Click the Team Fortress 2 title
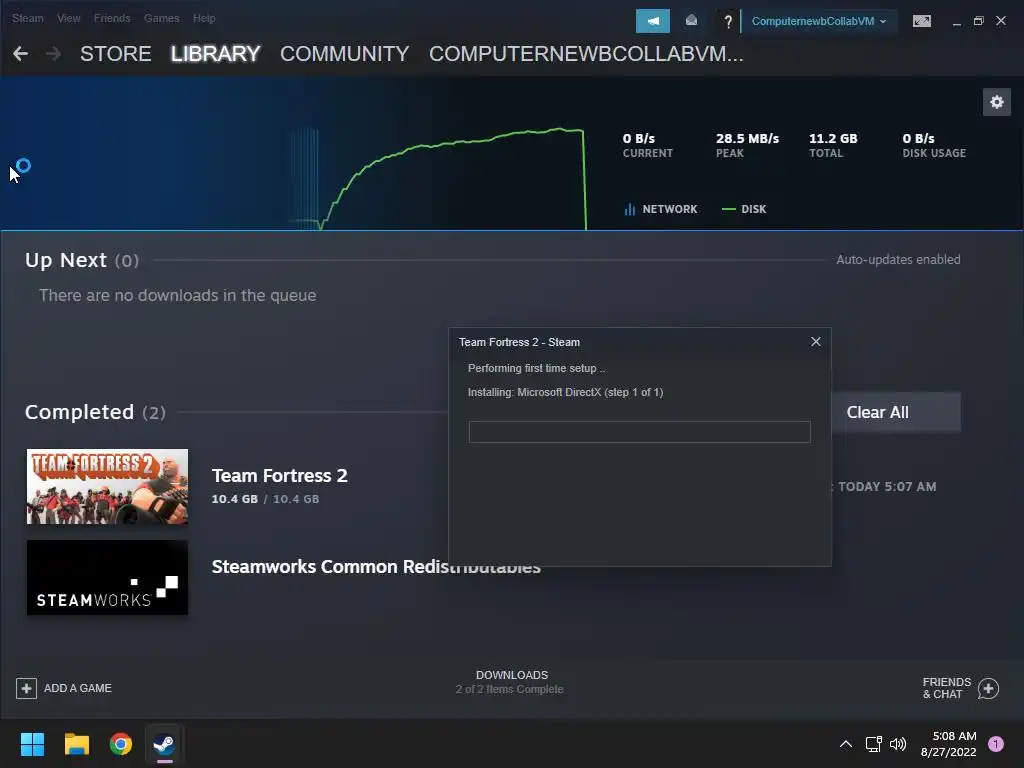This screenshot has height=768, width=1024. [x=280, y=475]
